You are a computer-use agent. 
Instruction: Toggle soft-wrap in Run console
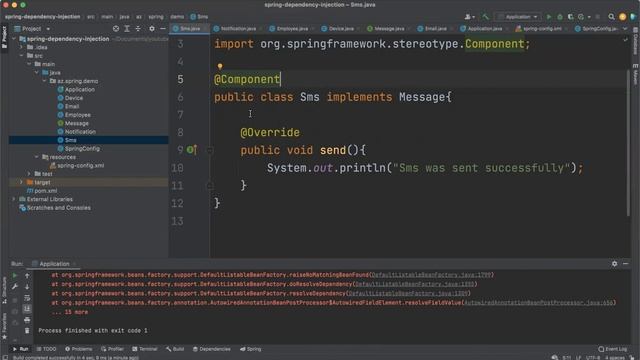click(27, 298)
